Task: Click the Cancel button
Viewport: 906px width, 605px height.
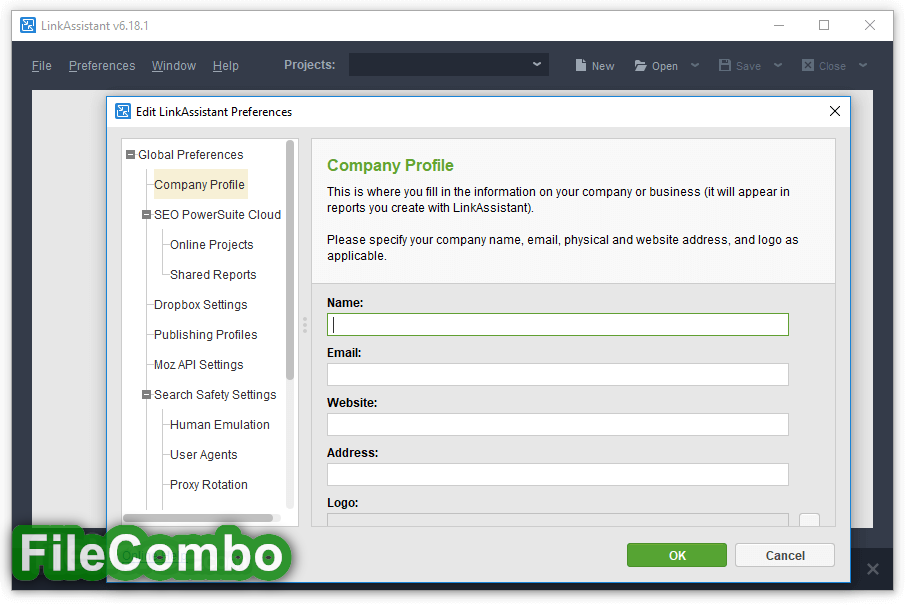Action: click(785, 555)
